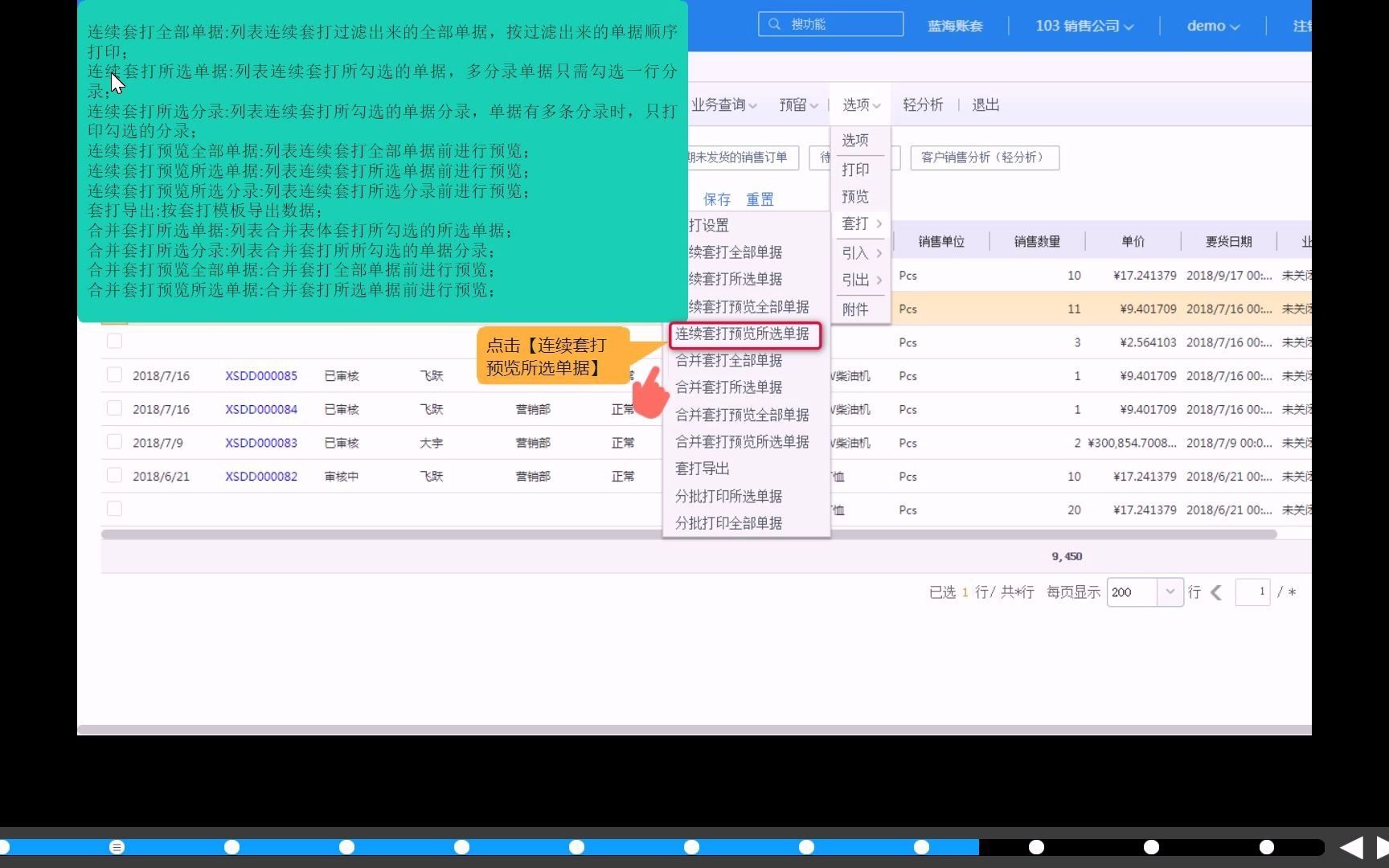Click the 保存 link
Image resolution: width=1389 pixels, height=868 pixels.
click(x=717, y=199)
